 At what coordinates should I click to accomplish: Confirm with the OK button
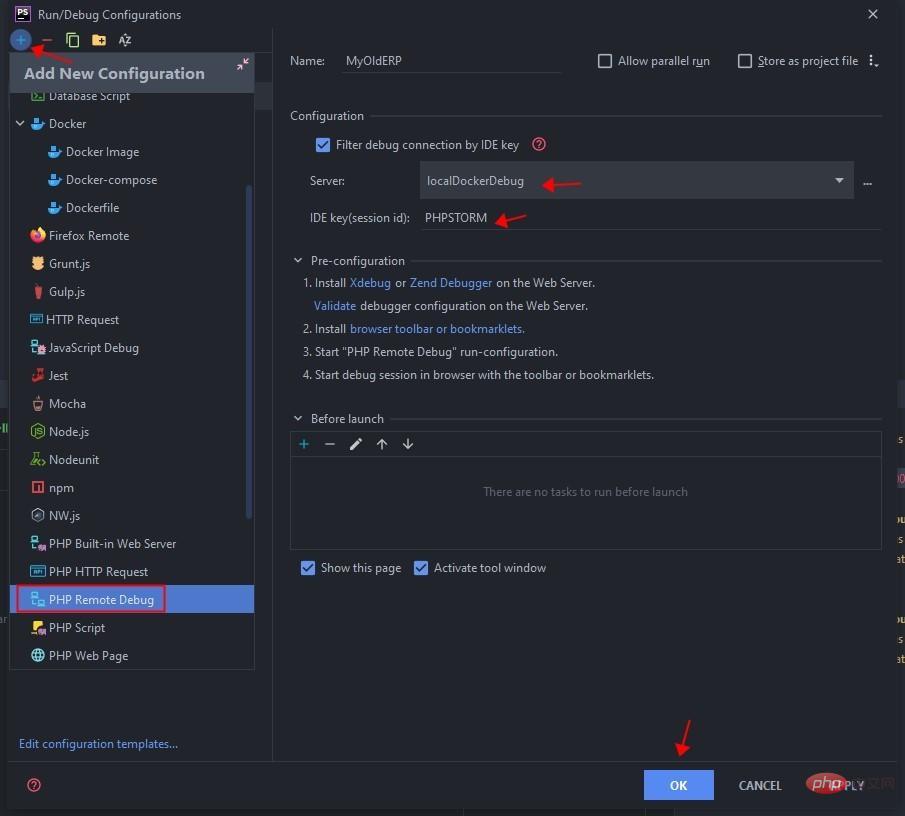coord(678,785)
